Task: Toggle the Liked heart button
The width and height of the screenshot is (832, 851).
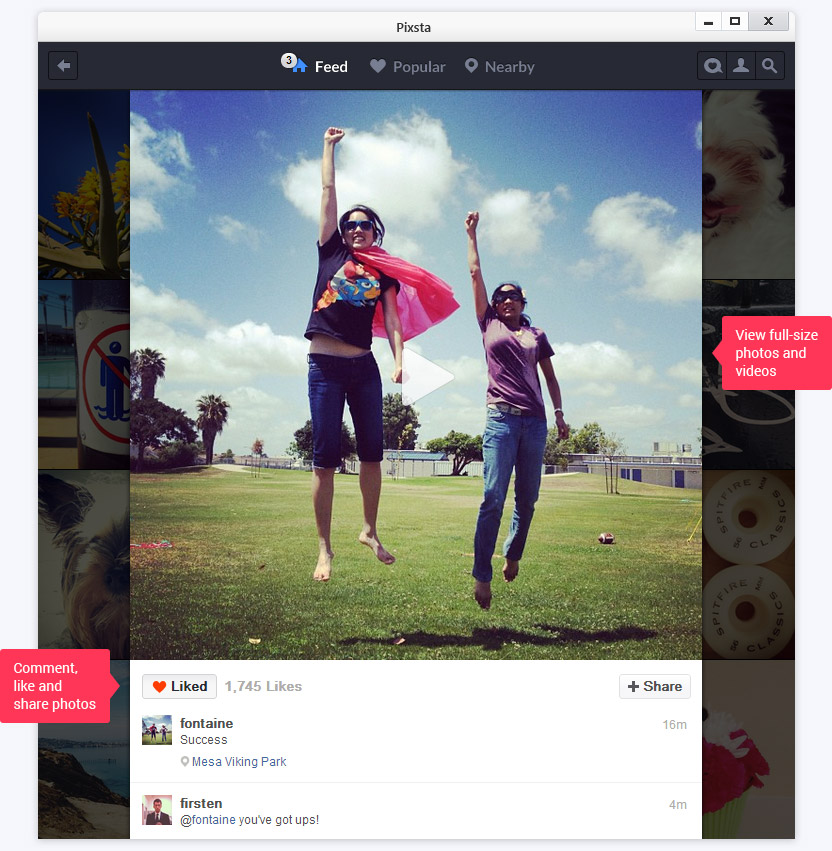Action: (180, 686)
